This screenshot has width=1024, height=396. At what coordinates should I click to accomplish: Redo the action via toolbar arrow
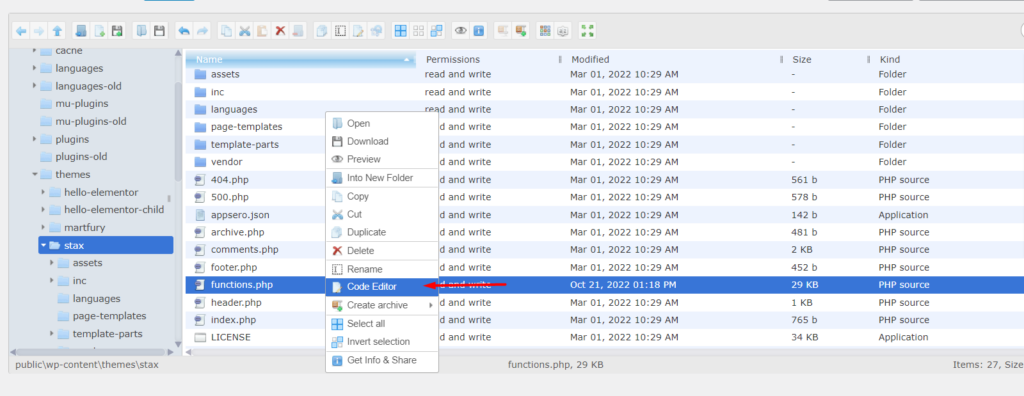point(202,30)
